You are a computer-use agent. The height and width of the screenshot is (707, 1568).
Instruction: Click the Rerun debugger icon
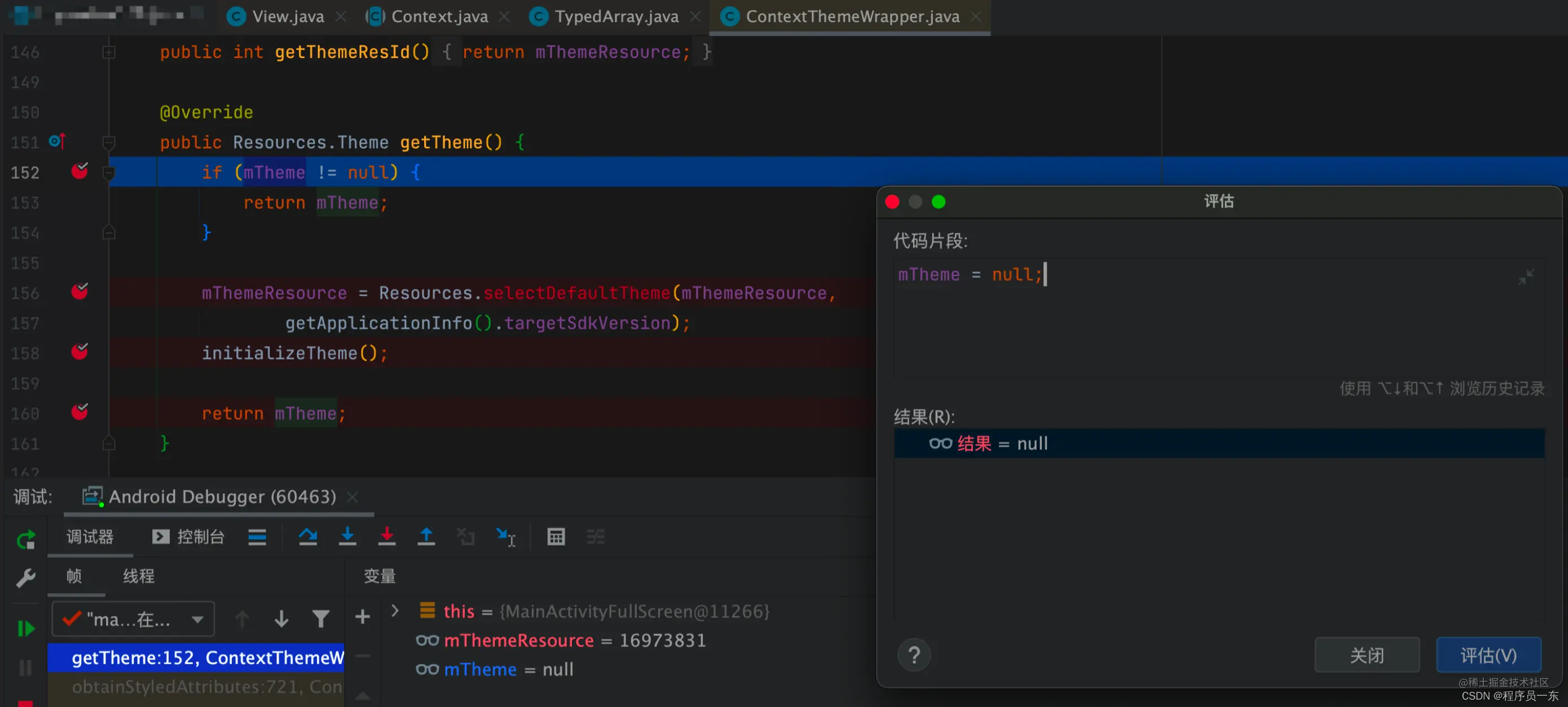point(25,540)
